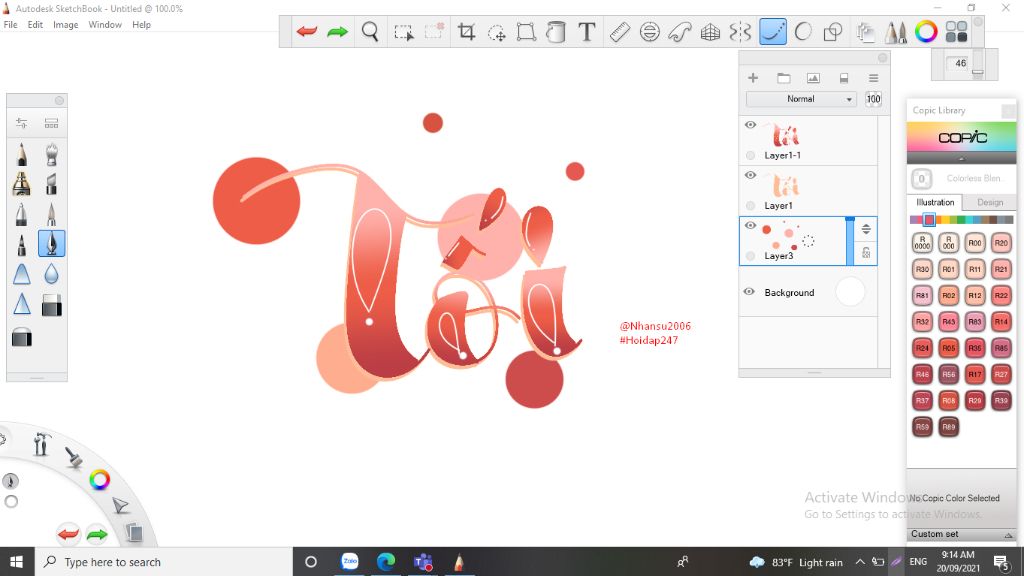Add an image layer
The height and width of the screenshot is (576, 1024).
(x=813, y=78)
